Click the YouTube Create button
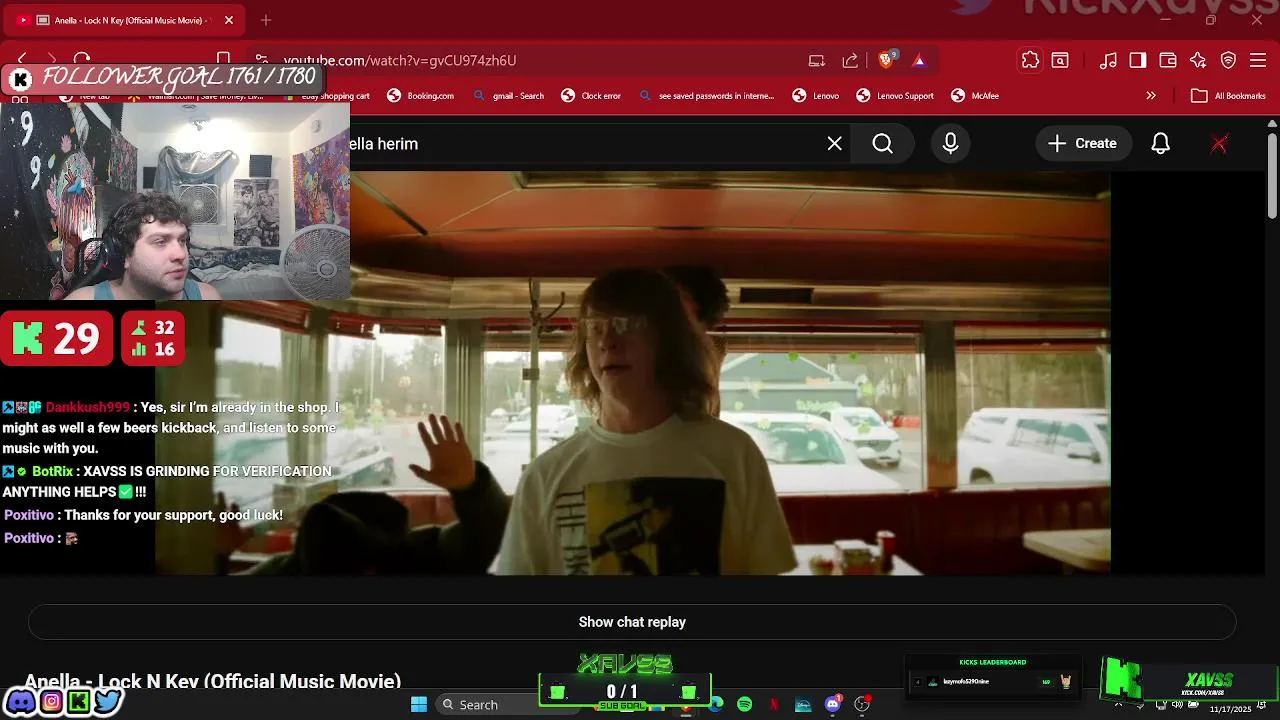 pos(1082,144)
